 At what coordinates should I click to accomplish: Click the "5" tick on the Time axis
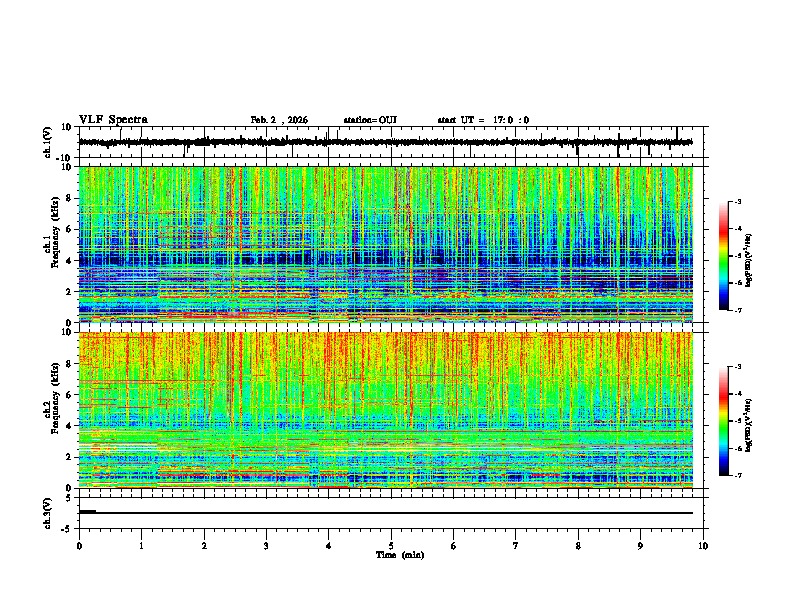tap(391, 546)
